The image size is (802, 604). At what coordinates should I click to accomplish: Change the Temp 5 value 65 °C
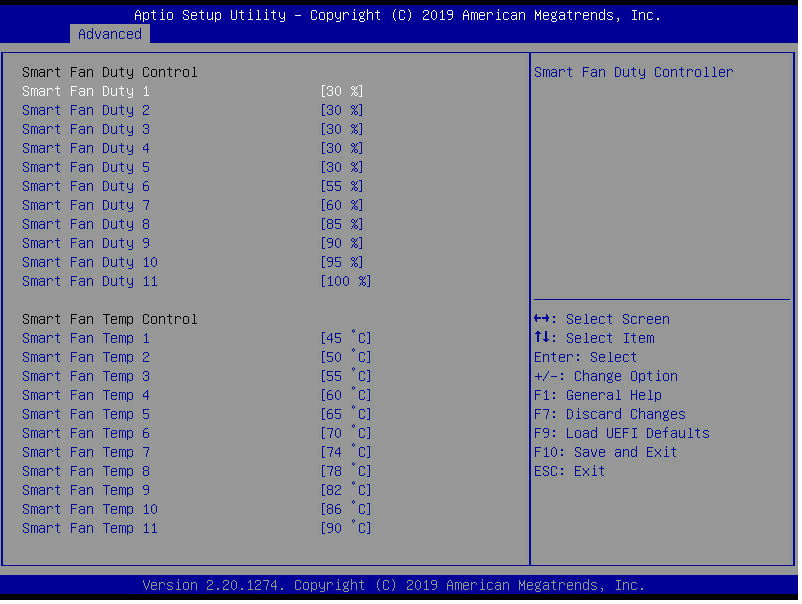(346, 414)
